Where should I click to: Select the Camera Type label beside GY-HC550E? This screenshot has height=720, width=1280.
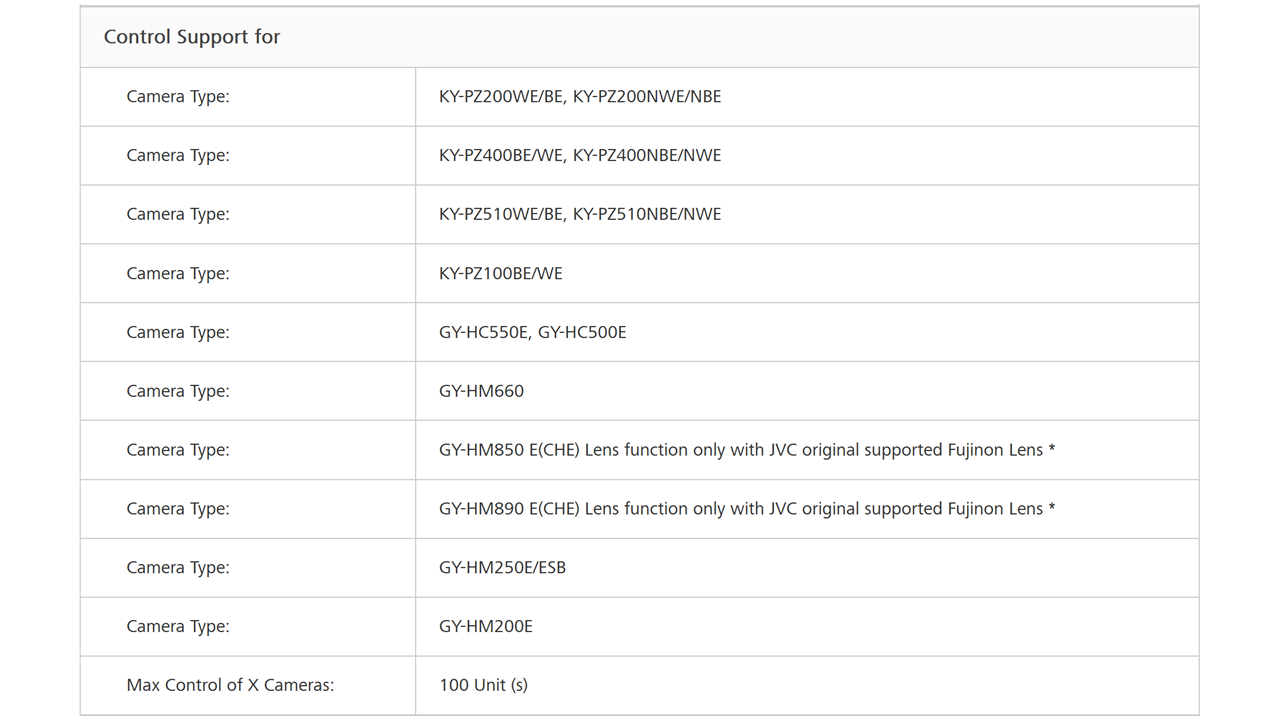pos(178,332)
